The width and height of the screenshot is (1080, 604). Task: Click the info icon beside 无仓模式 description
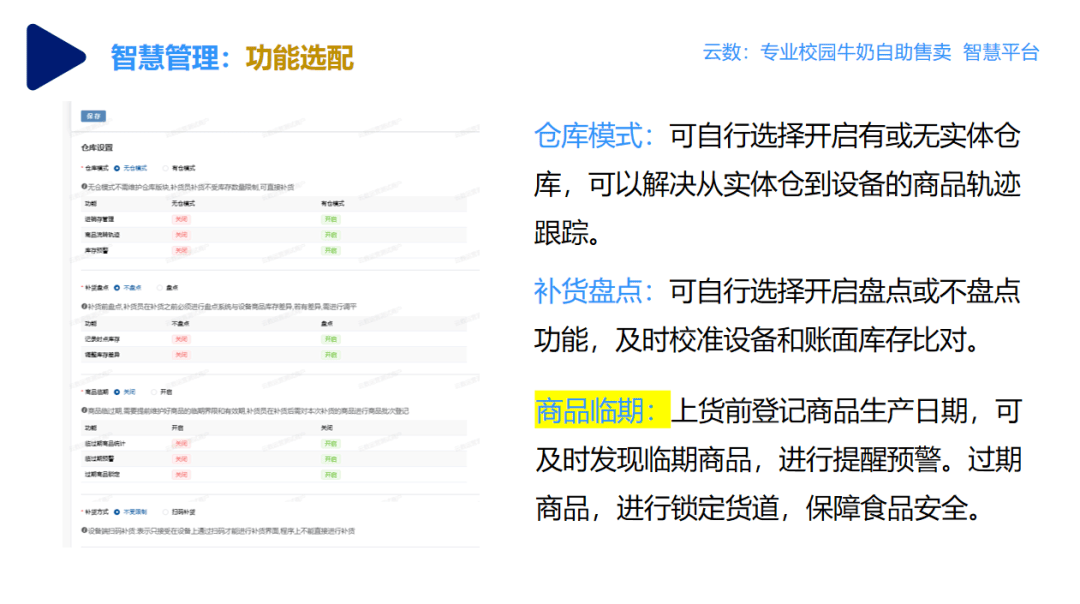[x=84, y=187]
